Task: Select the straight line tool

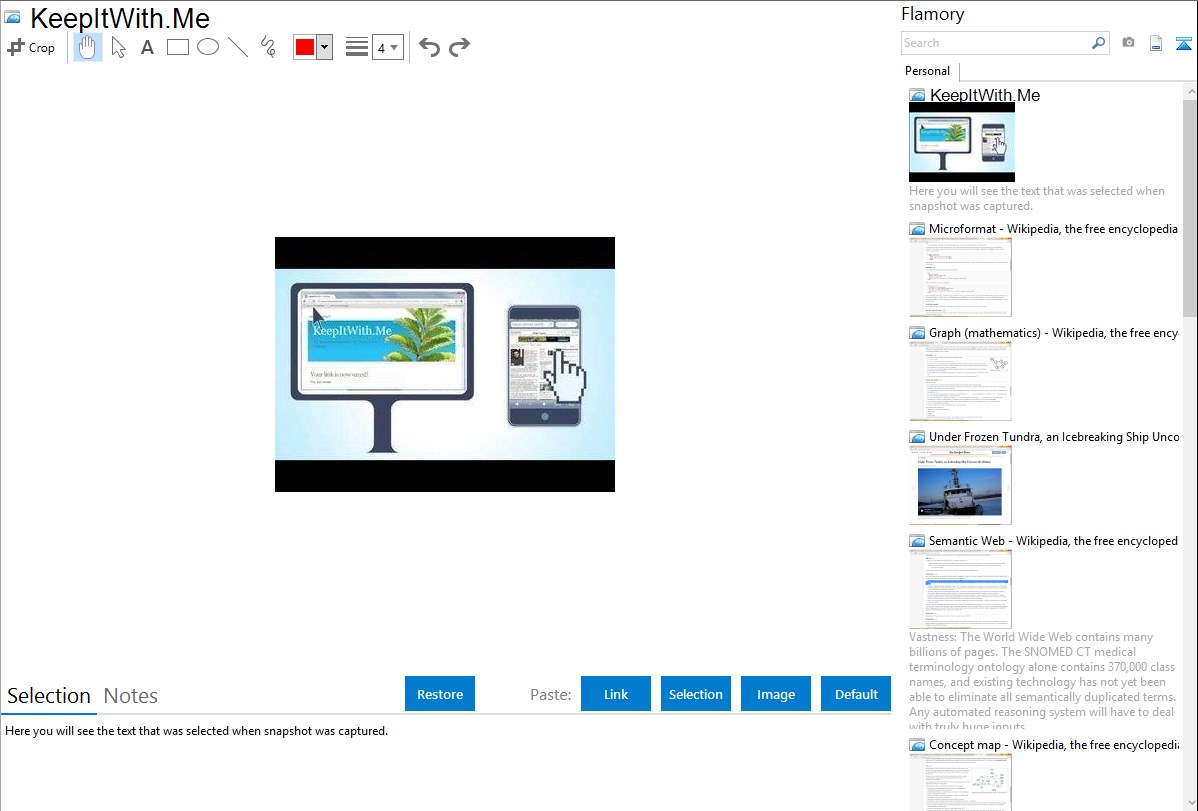Action: click(x=238, y=47)
